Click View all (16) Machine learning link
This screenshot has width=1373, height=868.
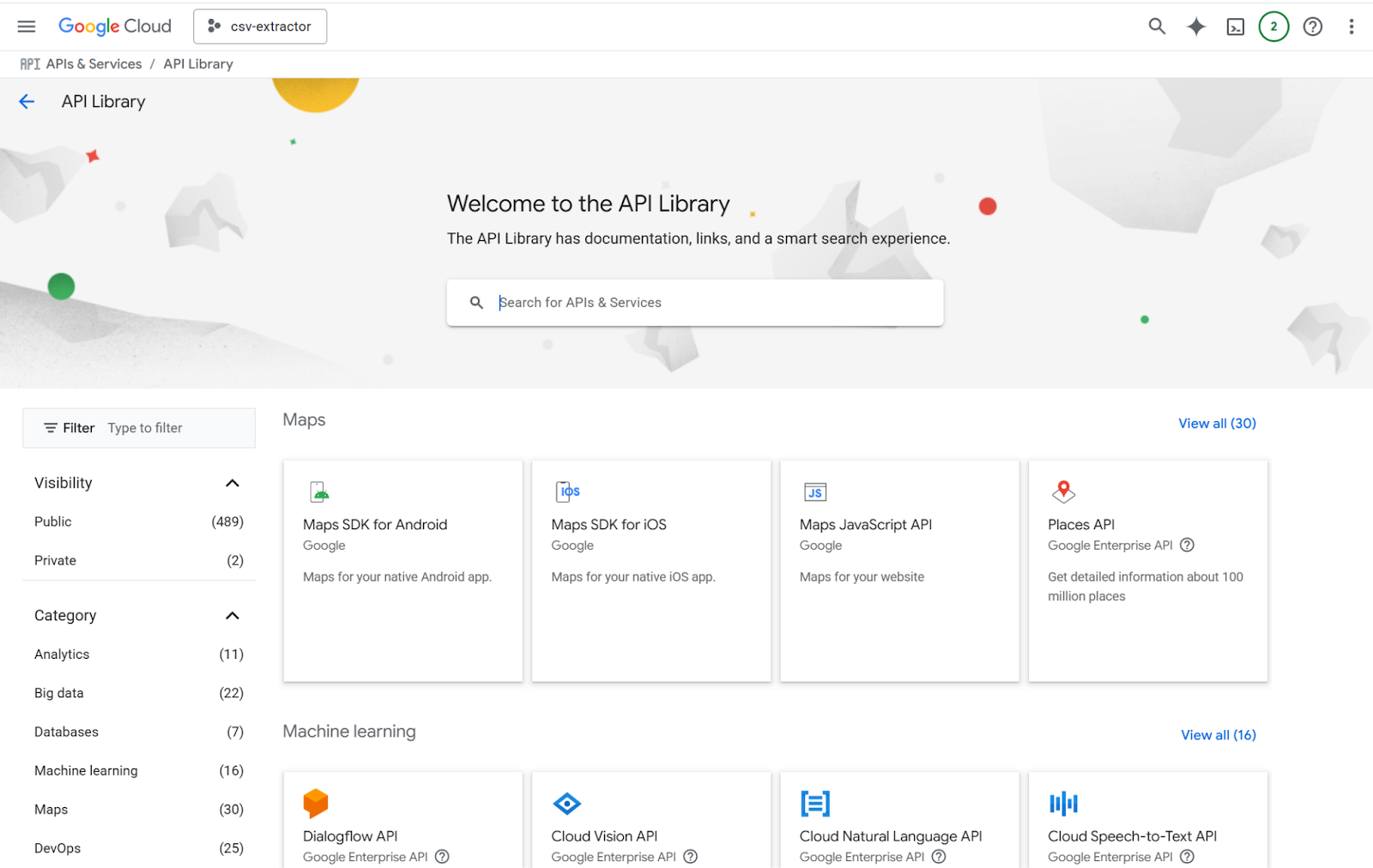click(1218, 735)
